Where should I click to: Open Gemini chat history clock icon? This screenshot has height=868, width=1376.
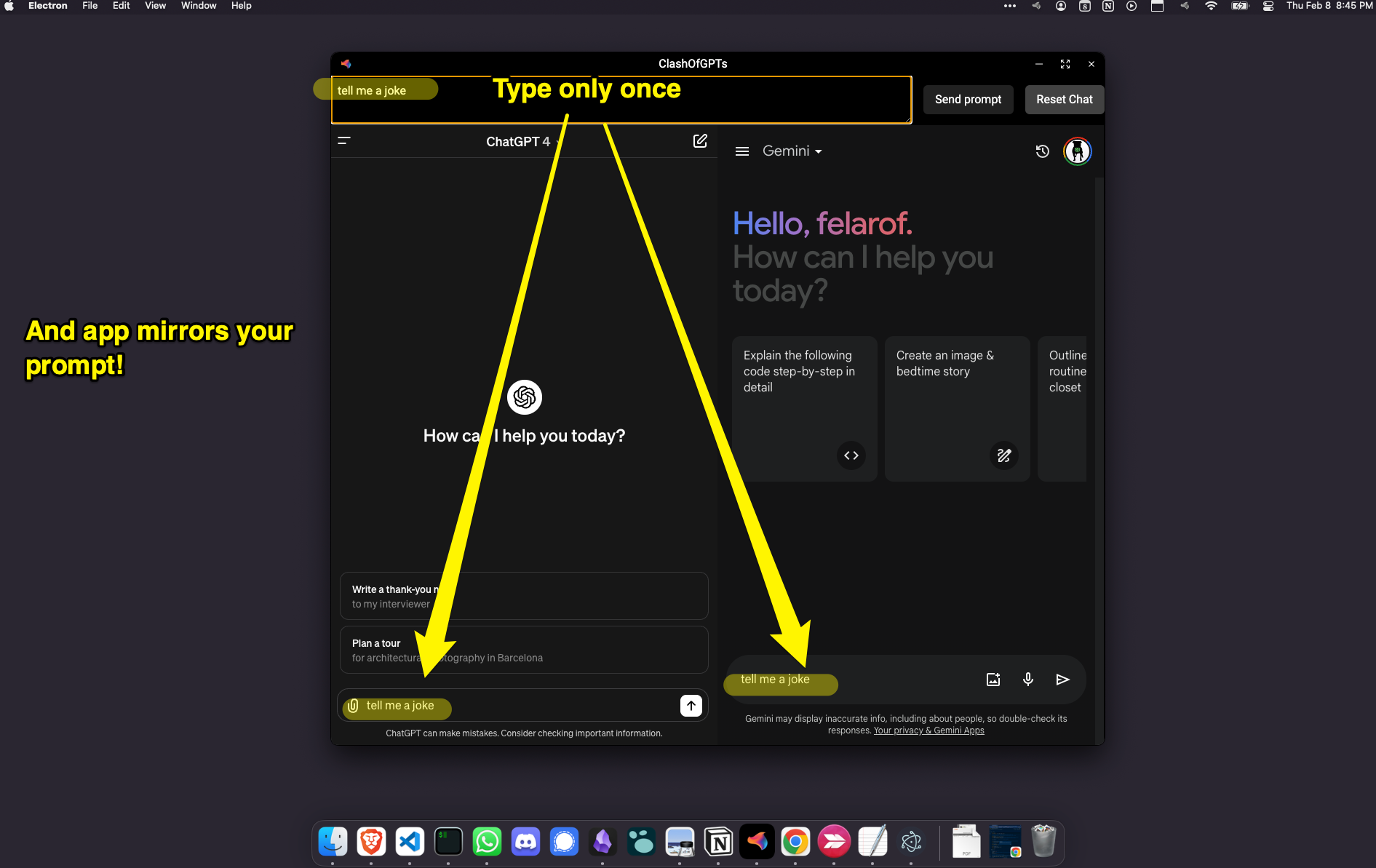click(1042, 151)
